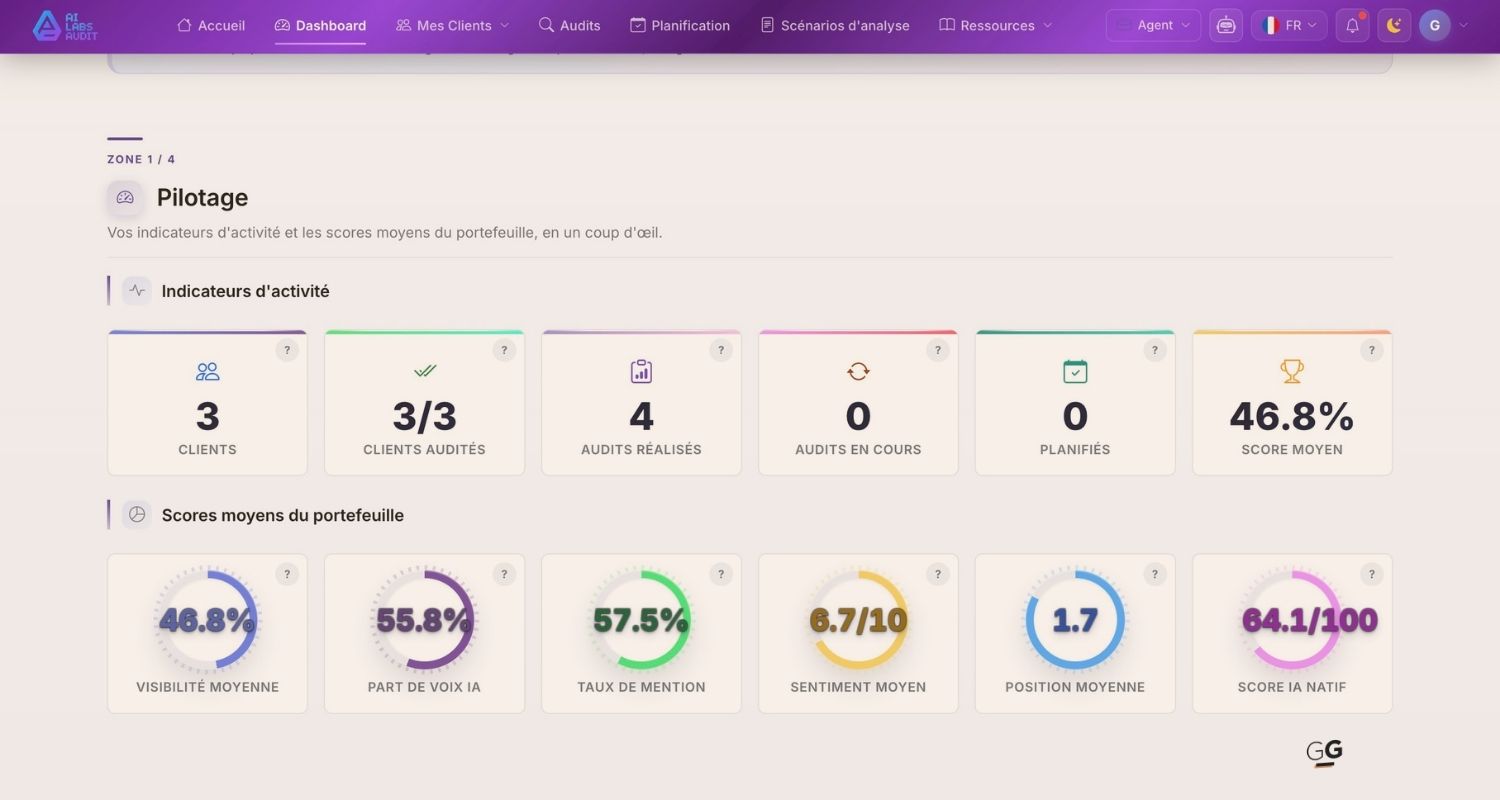Click the 57.5% Taux de mention gauge
The height and width of the screenshot is (800, 1500).
(641, 620)
